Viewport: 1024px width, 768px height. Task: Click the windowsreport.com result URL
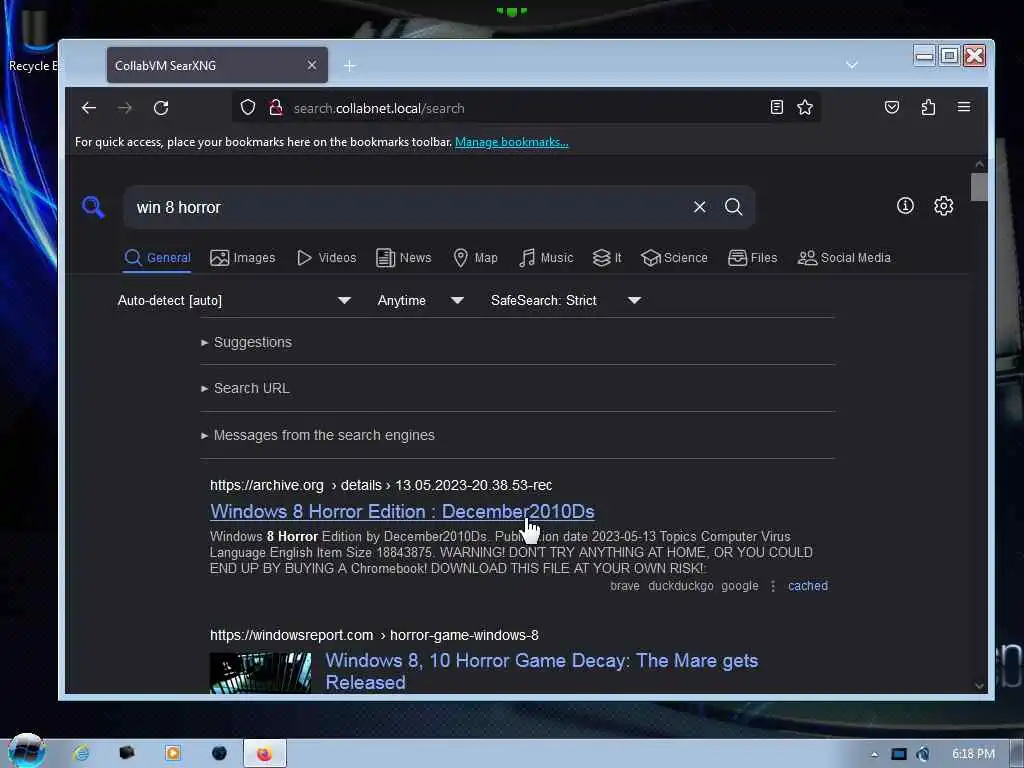(x=374, y=635)
